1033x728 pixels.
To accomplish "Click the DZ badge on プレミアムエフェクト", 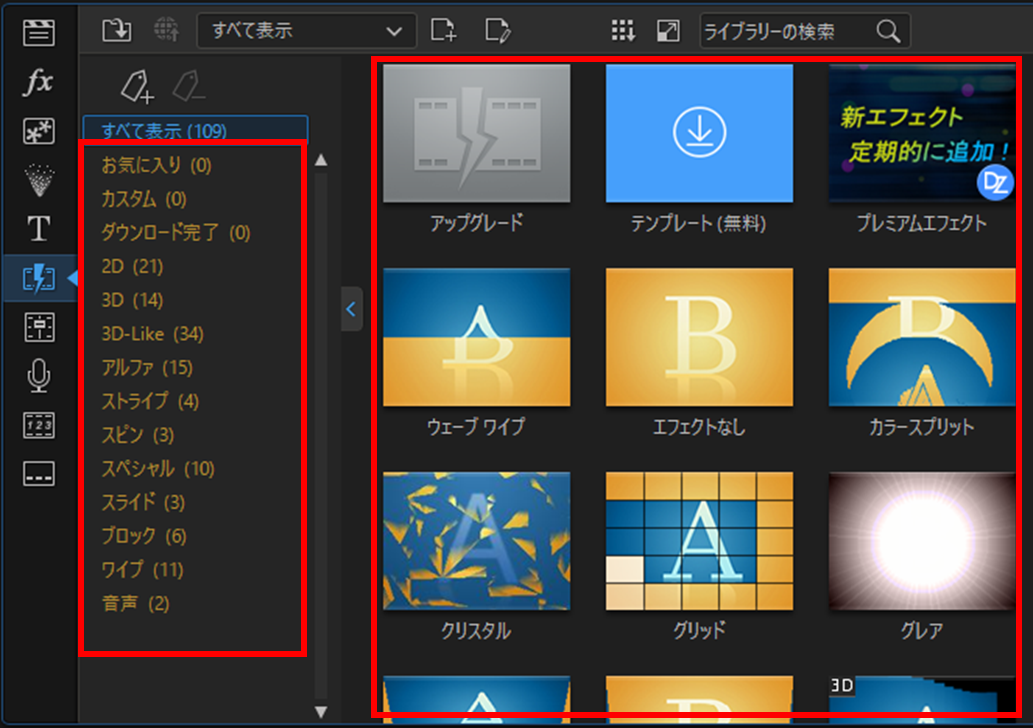I will point(994,182).
